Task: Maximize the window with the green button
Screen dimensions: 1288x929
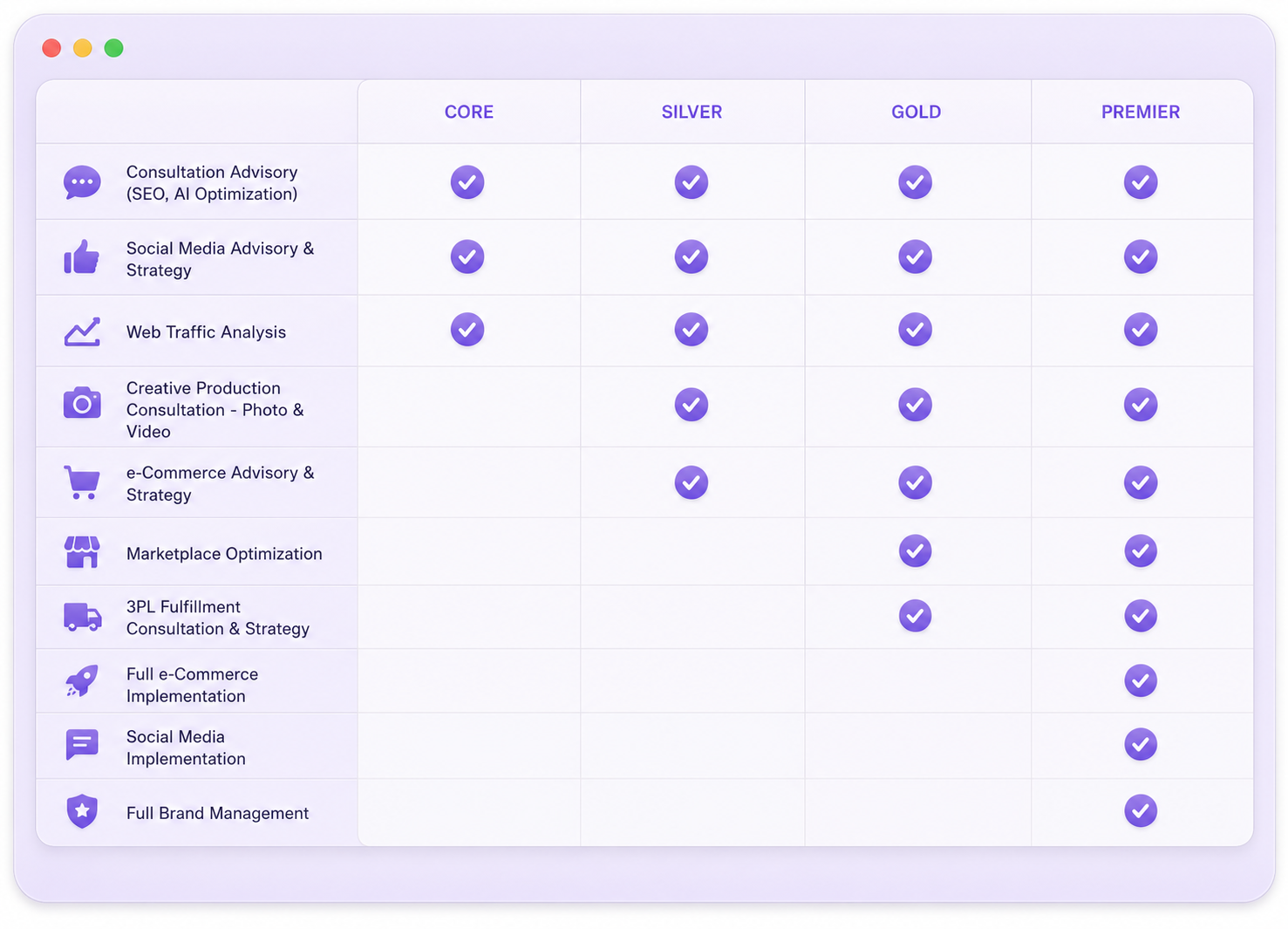Action: tap(113, 48)
